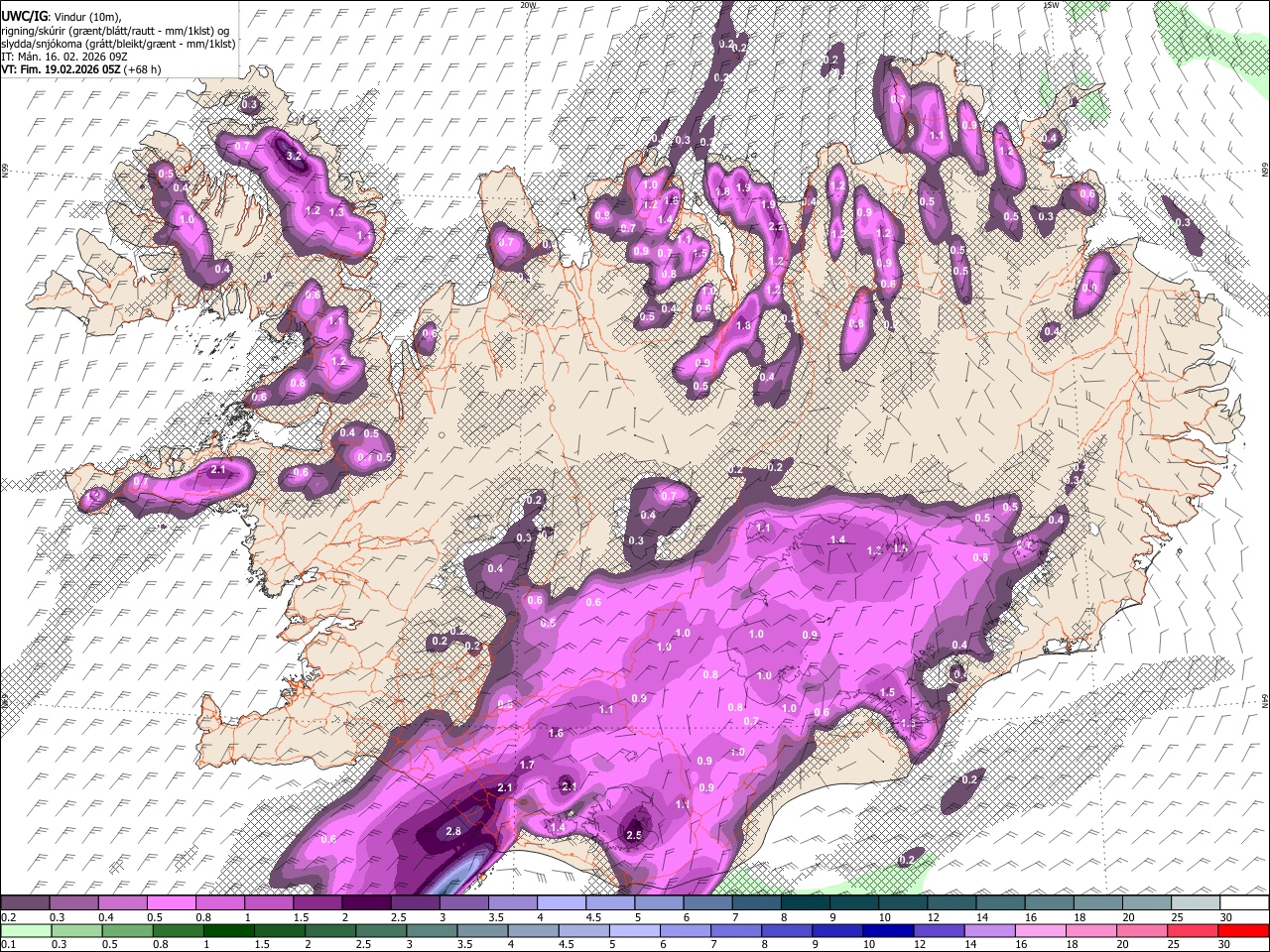Click the '2.8' precipitation value on the map
Viewport: 1270px width, 952px height.
point(453,831)
